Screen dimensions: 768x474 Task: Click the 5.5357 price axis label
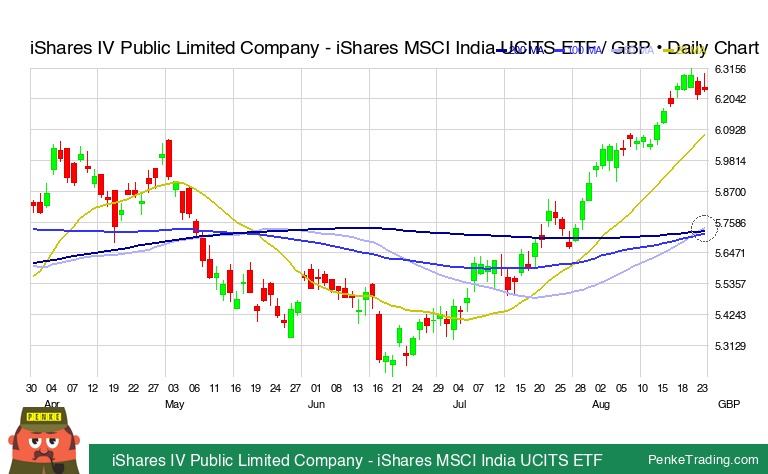coord(730,284)
